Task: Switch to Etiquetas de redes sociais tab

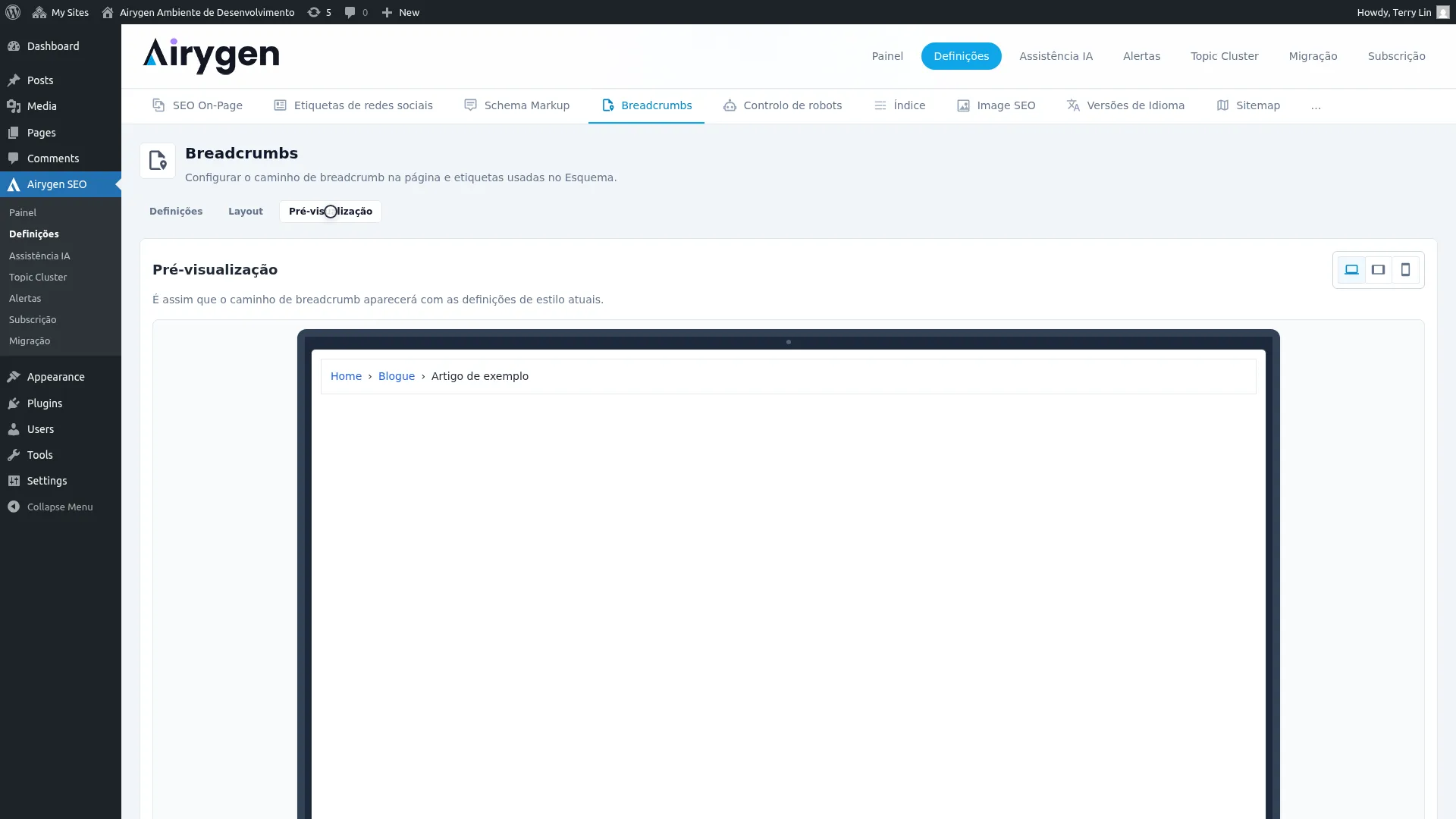Action: click(353, 105)
